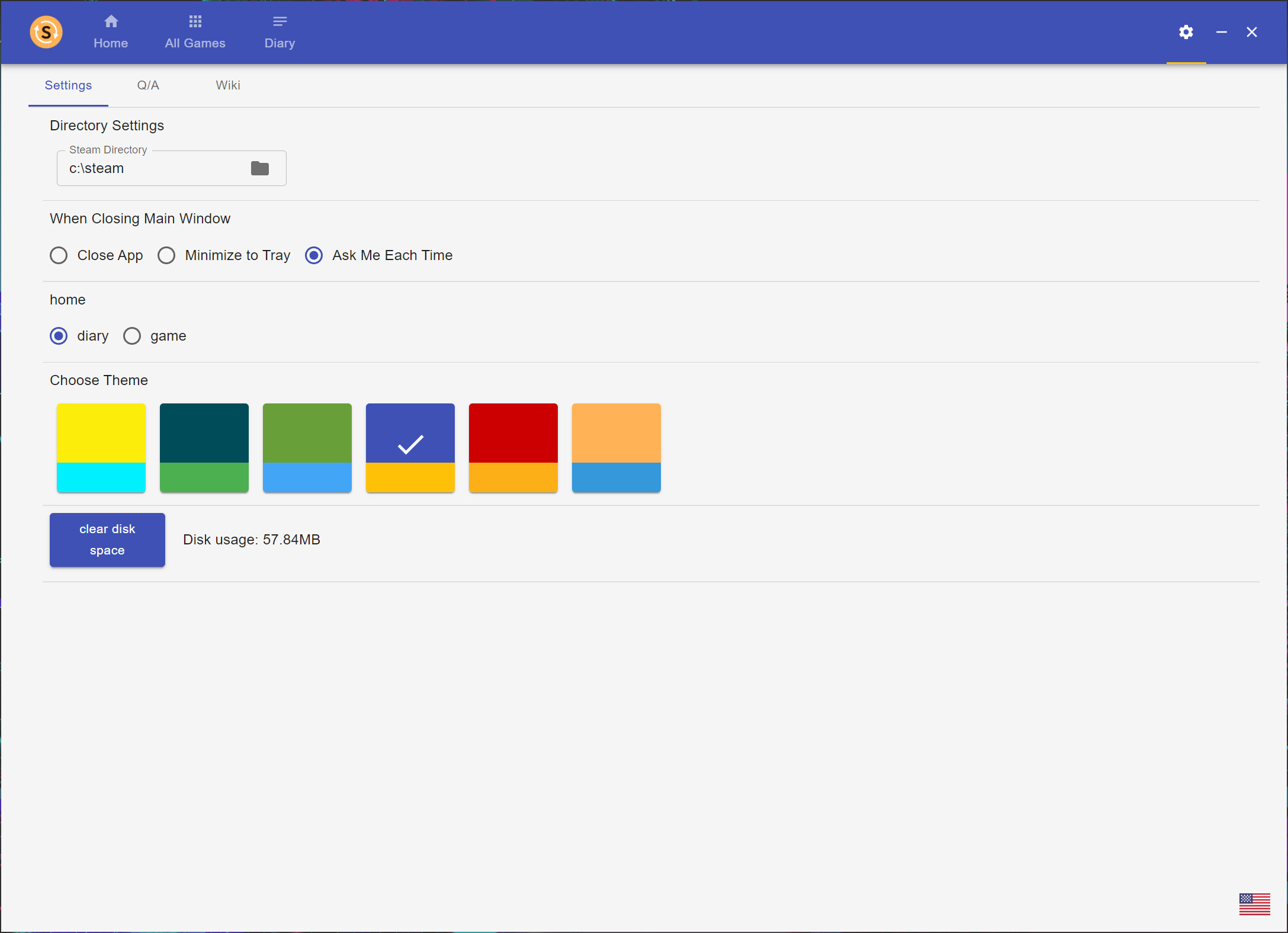Viewport: 1288px width, 933px height.
Task: Open the Settings gear menu
Action: [1186, 31]
